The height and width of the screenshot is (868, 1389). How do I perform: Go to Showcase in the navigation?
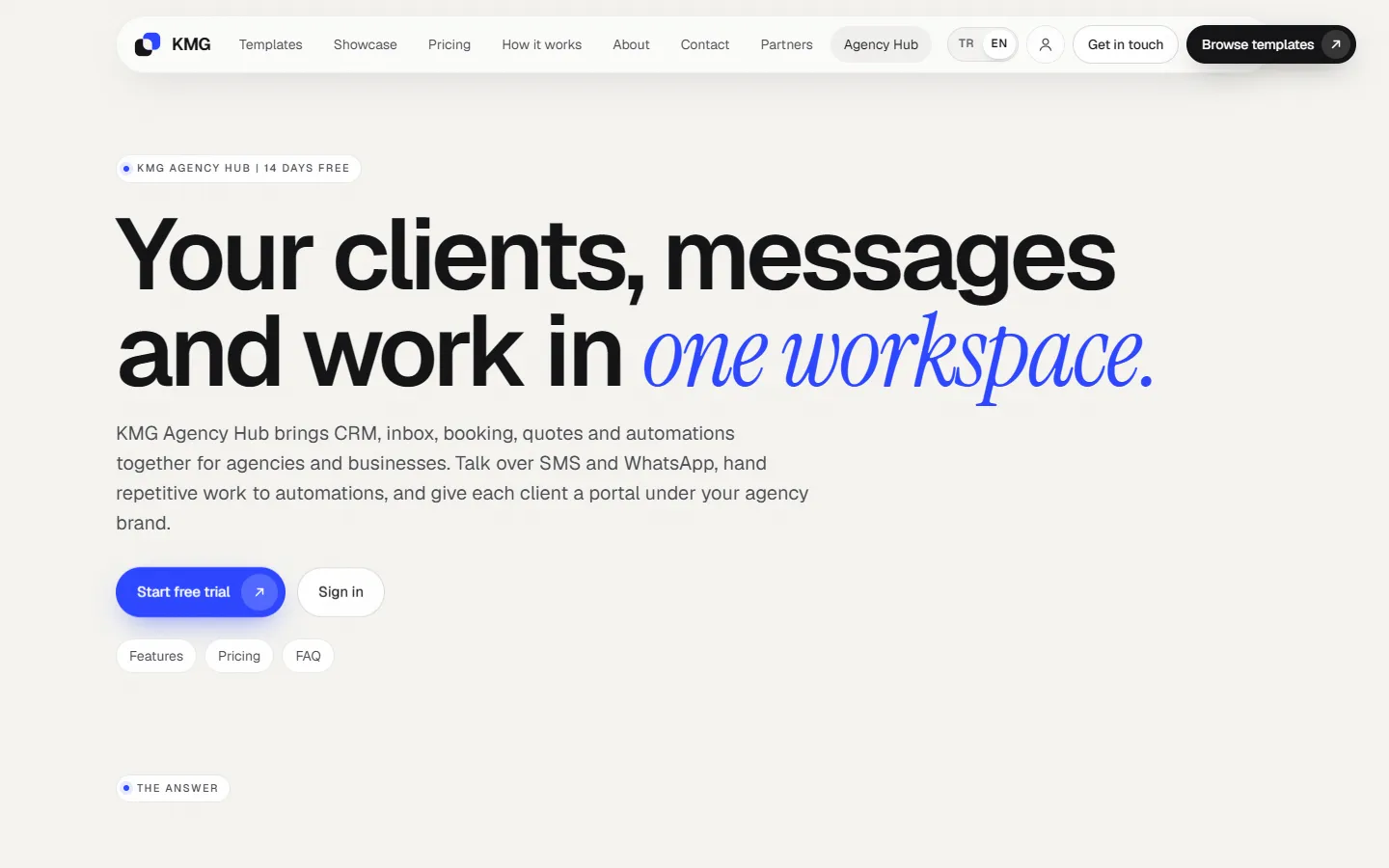coord(366,44)
